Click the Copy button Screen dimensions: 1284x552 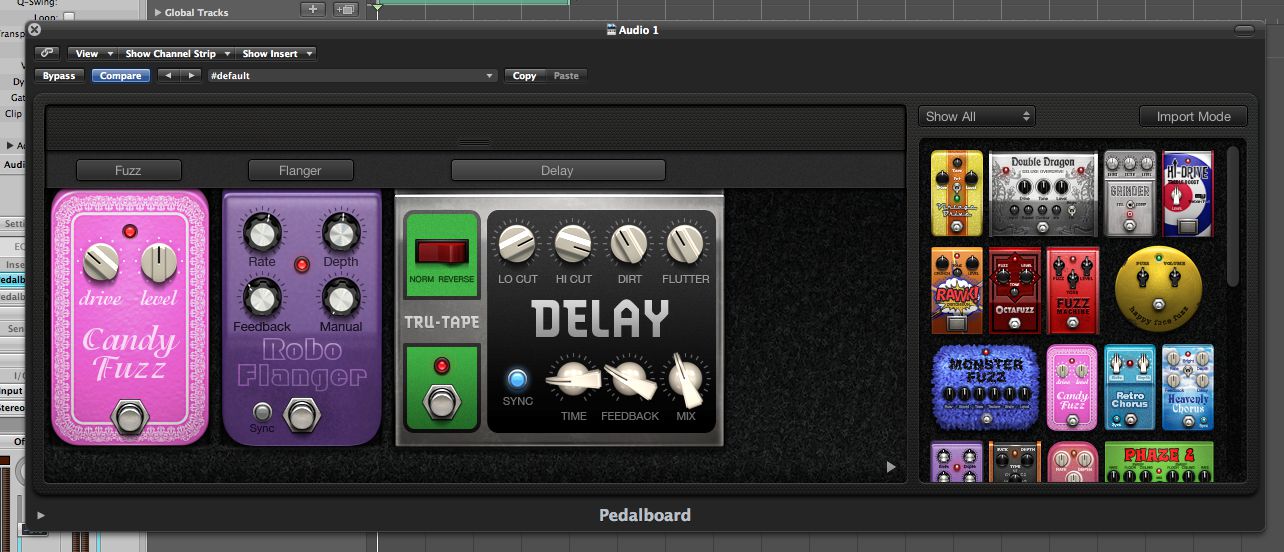(x=524, y=75)
